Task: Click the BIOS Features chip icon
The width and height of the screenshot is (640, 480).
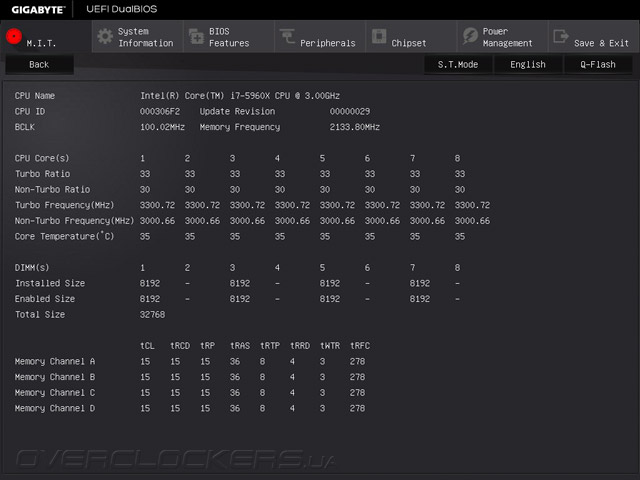Action: pyautogui.click(x=197, y=37)
